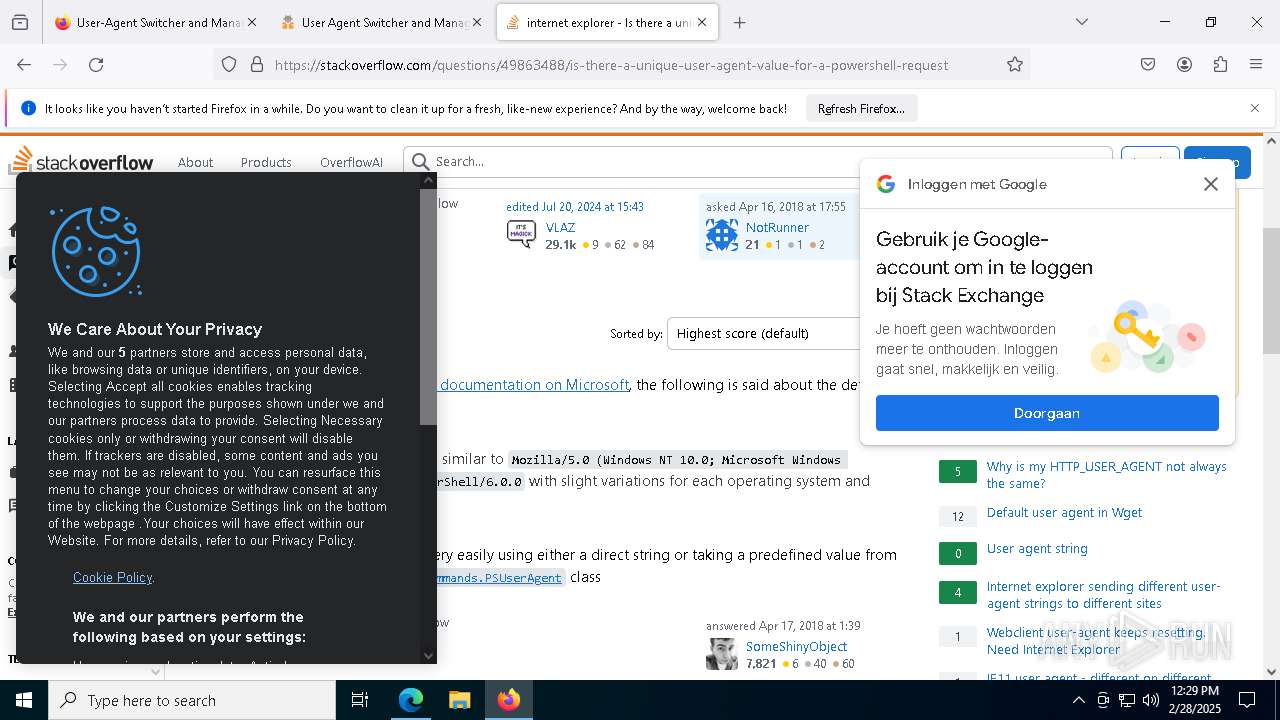Launch Microsoft Edge from the taskbar
This screenshot has height=720, width=1280.
tap(411, 700)
